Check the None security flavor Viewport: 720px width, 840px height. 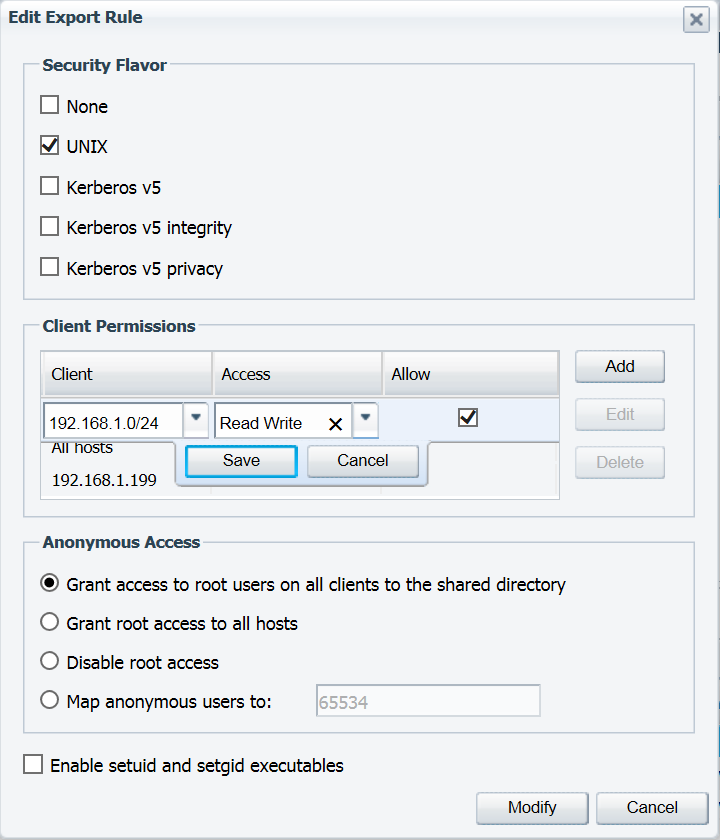(x=49, y=105)
